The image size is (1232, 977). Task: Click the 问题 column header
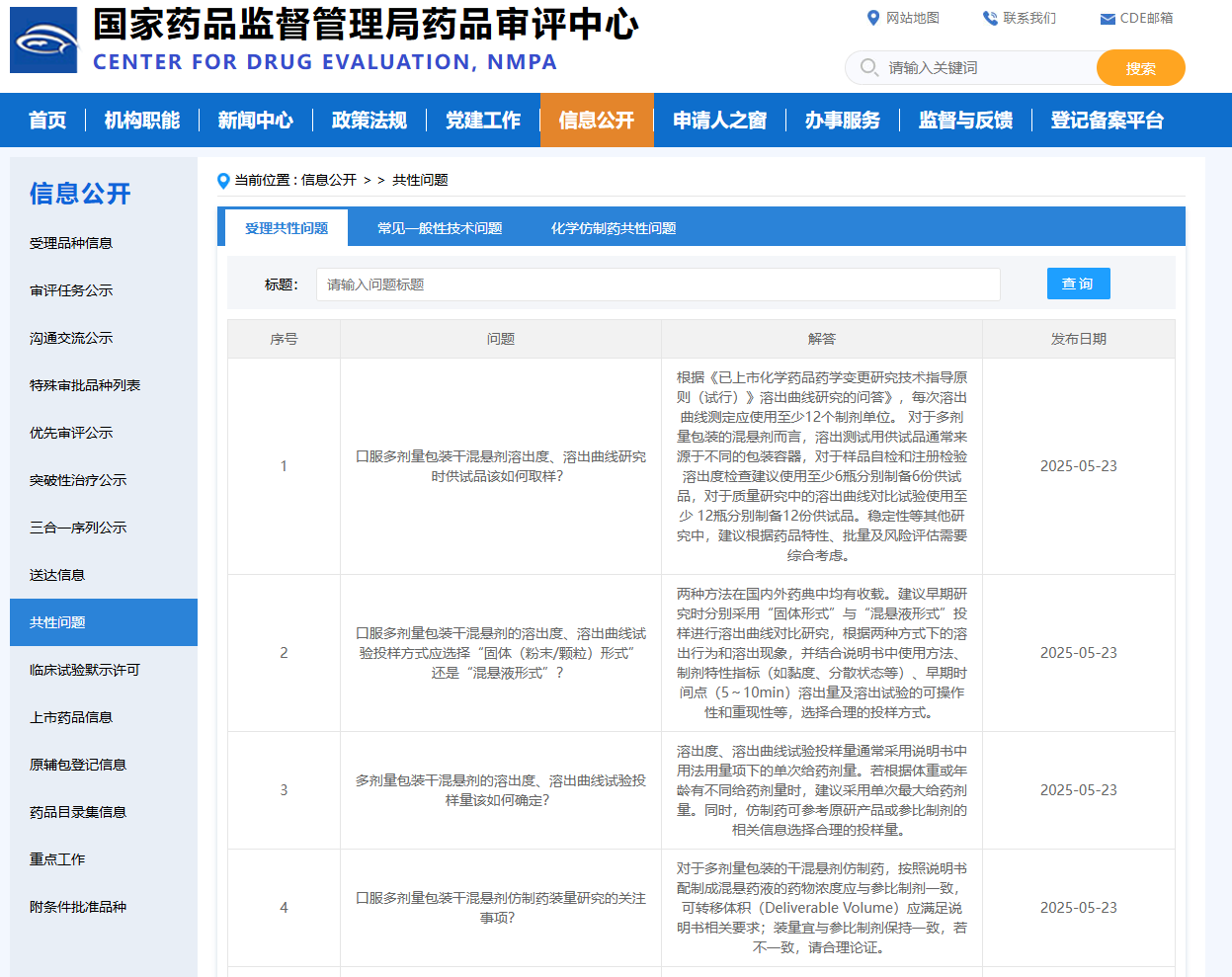coord(501,339)
